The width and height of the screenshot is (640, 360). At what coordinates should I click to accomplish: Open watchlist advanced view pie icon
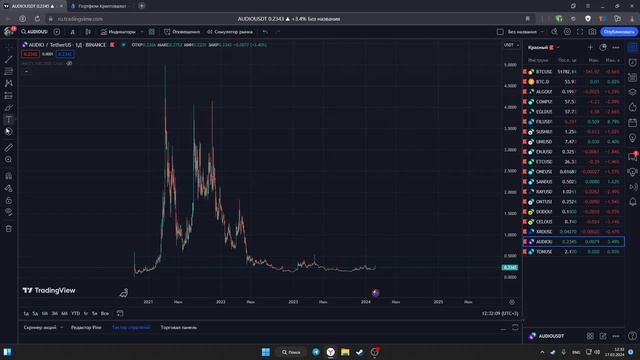pyautogui.click(x=603, y=48)
